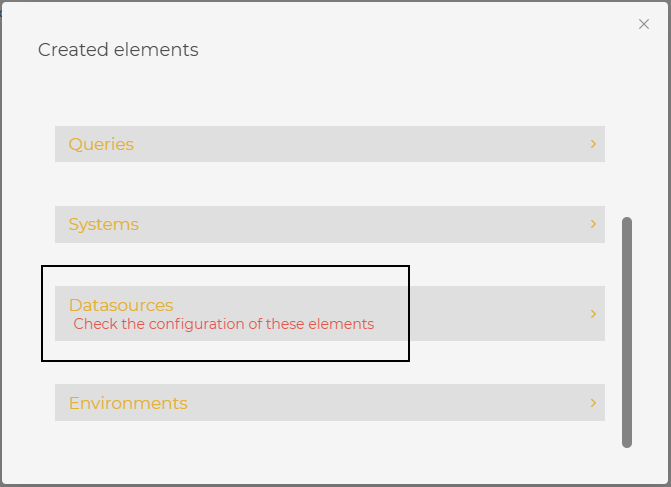Click the Systems label
Image resolution: width=671 pixels, height=487 pixels.
103,224
